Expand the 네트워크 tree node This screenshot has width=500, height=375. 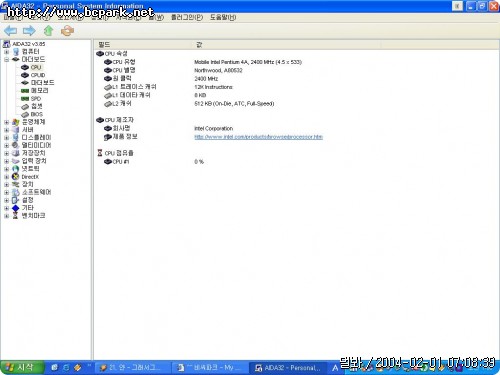6,169
